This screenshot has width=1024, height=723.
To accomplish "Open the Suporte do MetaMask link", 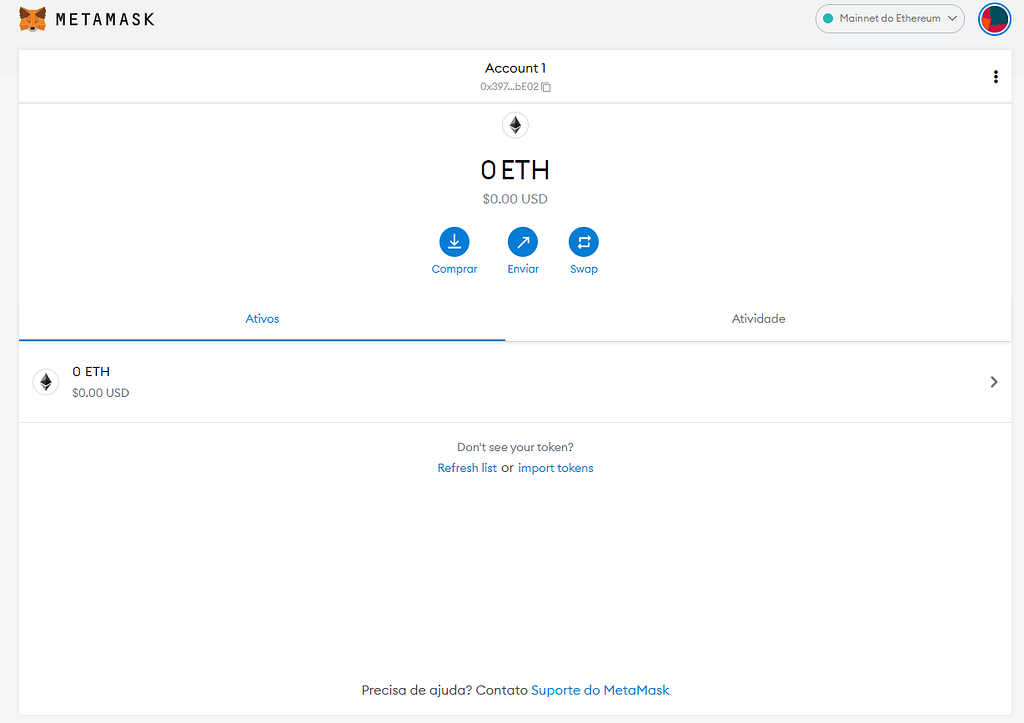I will (600, 690).
